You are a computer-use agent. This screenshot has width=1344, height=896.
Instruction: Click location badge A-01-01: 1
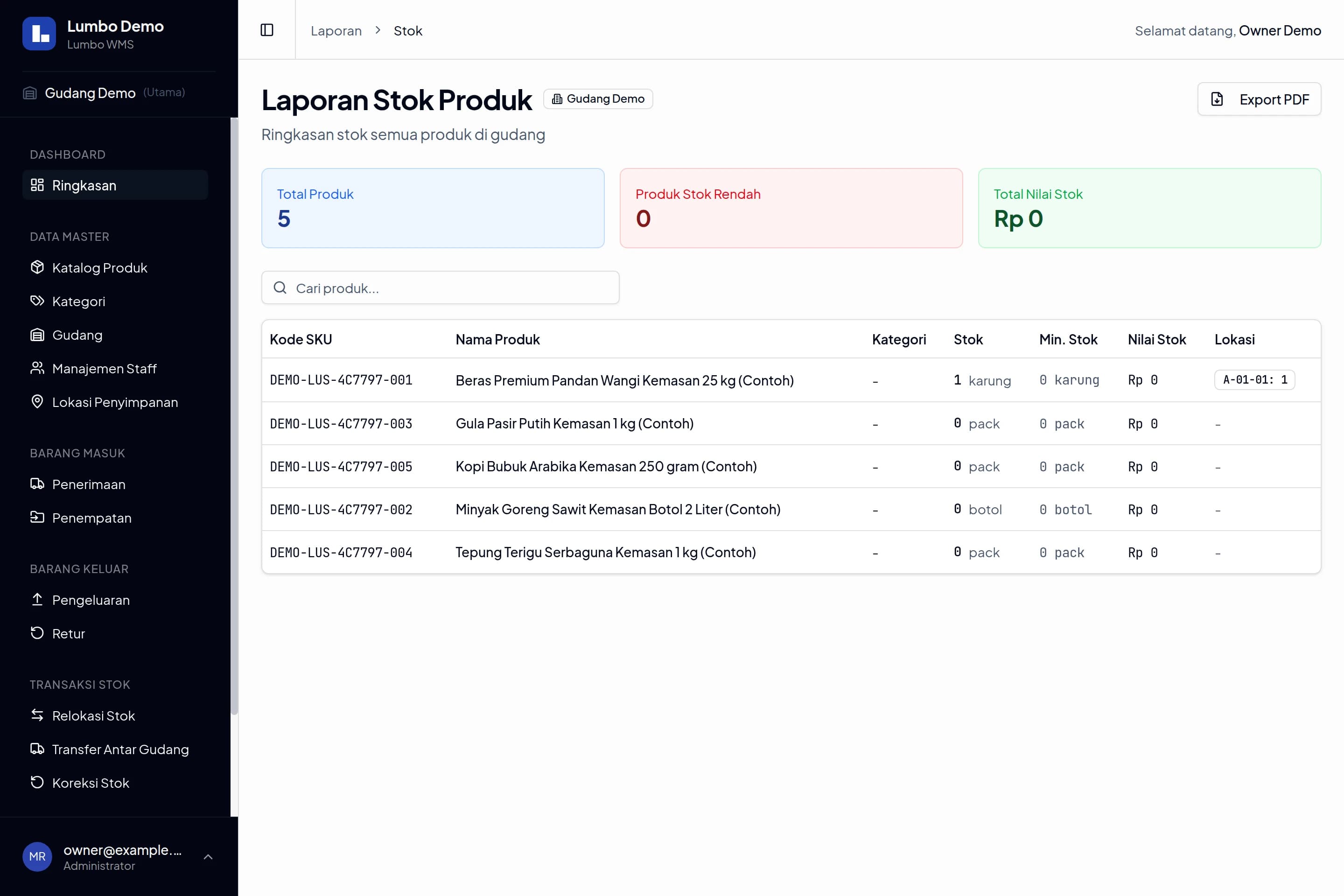click(1254, 379)
